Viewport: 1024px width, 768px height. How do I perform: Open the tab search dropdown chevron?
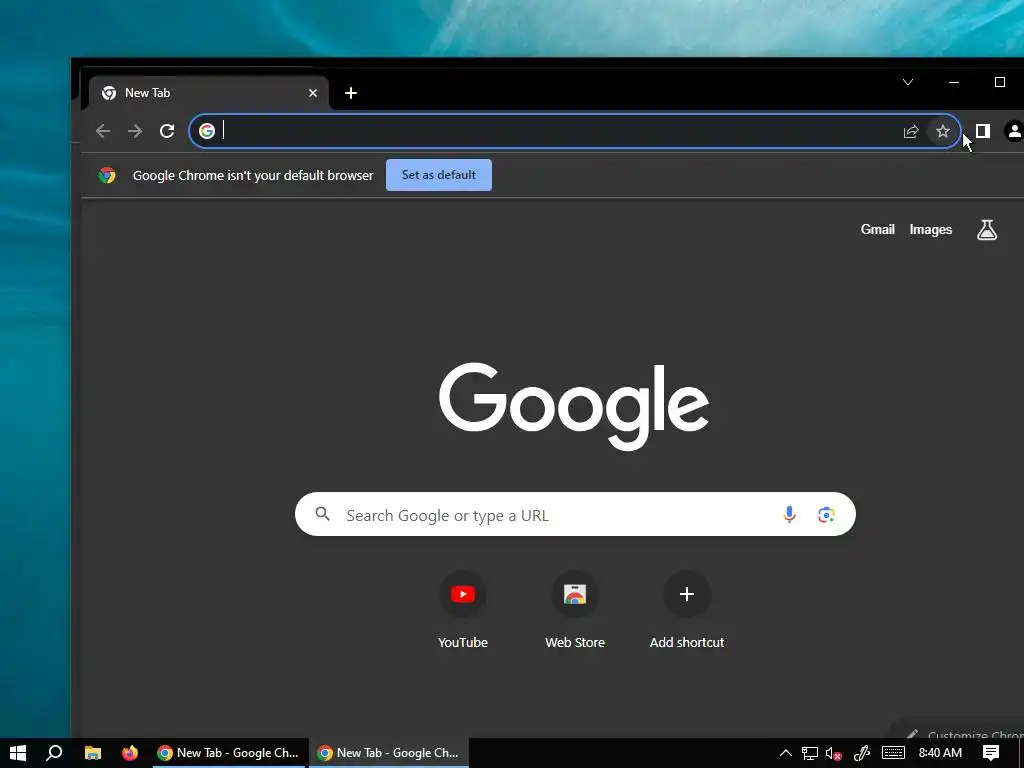point(908,82)
